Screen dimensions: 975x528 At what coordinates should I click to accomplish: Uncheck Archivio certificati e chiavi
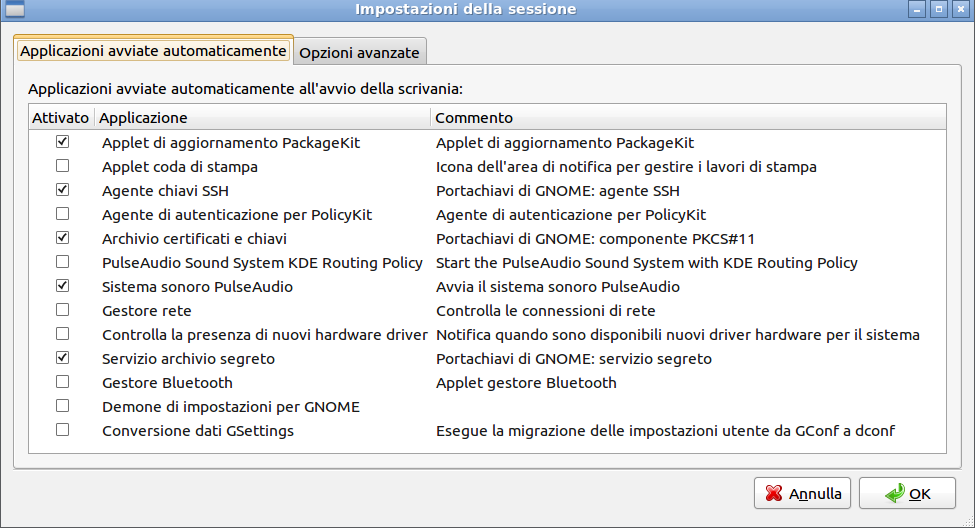coord(63,238)
